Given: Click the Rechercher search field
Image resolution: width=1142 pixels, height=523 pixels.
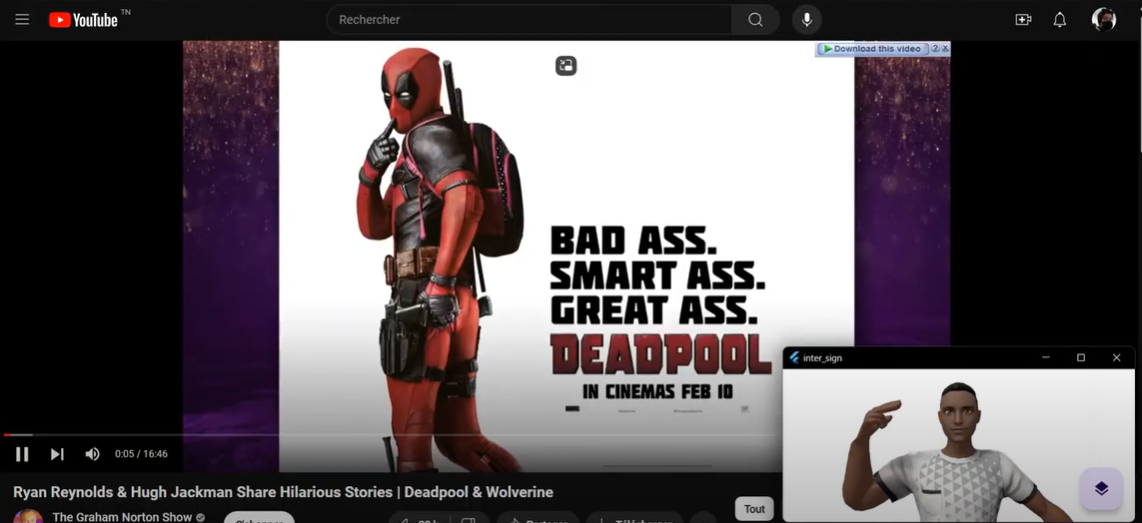Looking at the screenshot, I should tap(529, 20).
